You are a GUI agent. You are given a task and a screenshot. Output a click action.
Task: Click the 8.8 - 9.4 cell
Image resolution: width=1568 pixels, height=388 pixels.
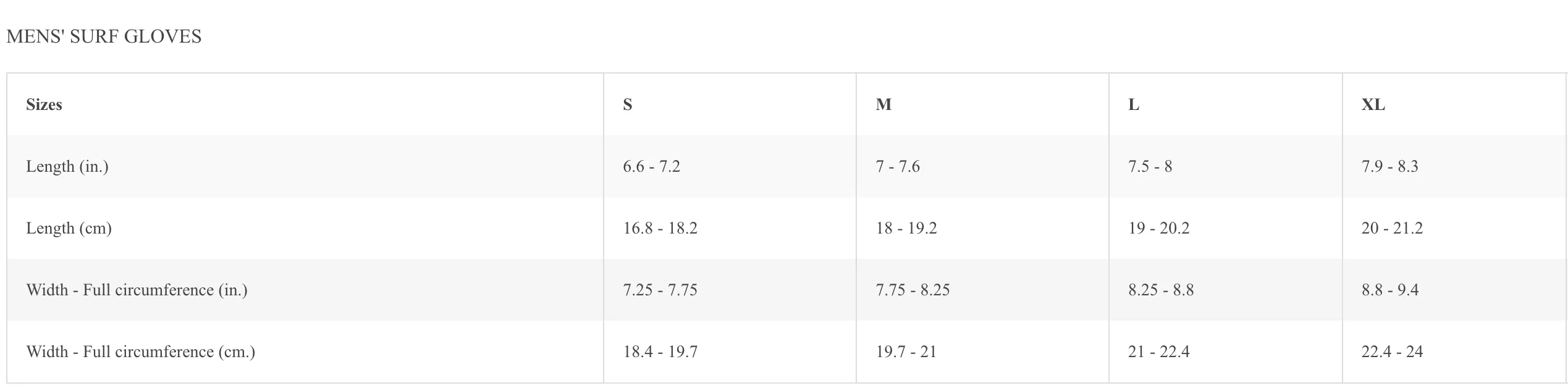click(1454, 290)
